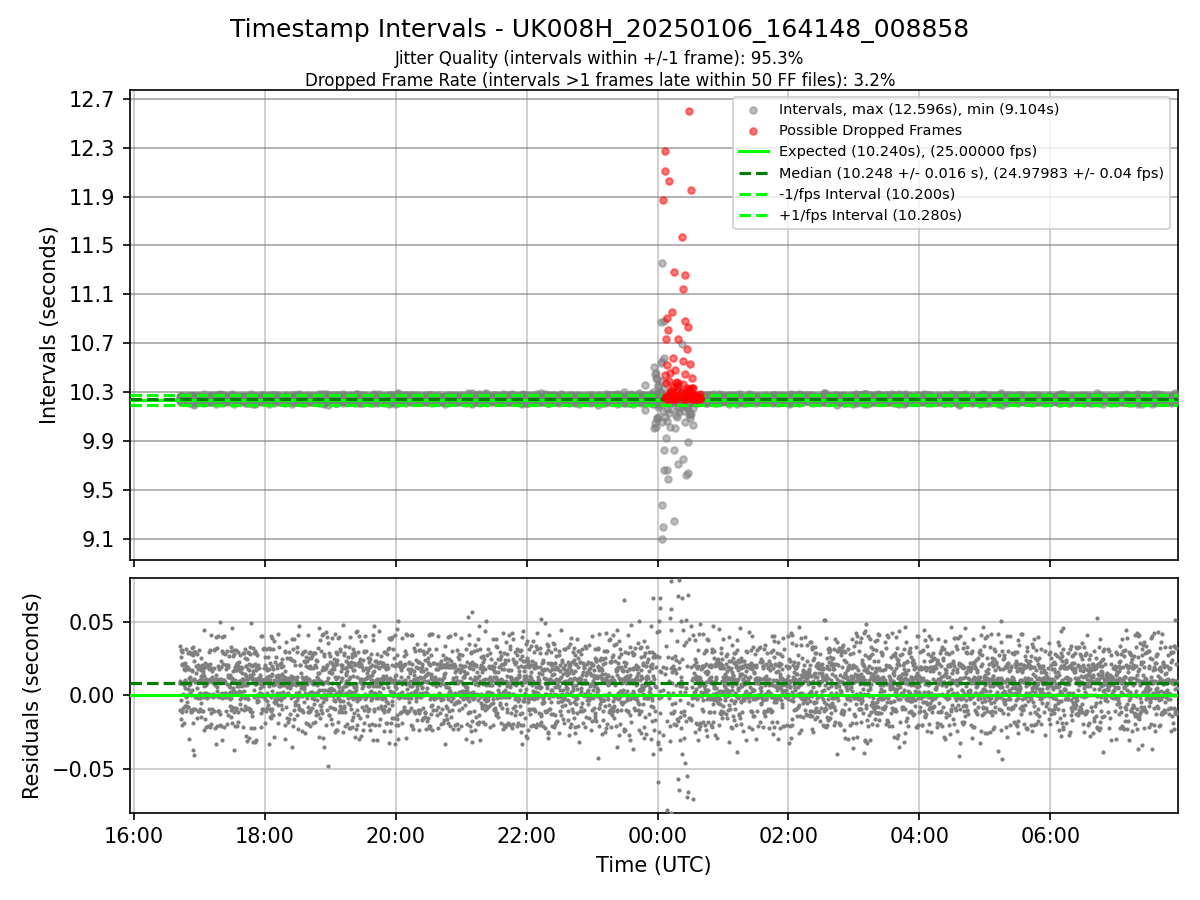Screen dimensions: 1200x900
Task: Click the 'Dropped Frame Rate' subtitle line
Action: 599,79
